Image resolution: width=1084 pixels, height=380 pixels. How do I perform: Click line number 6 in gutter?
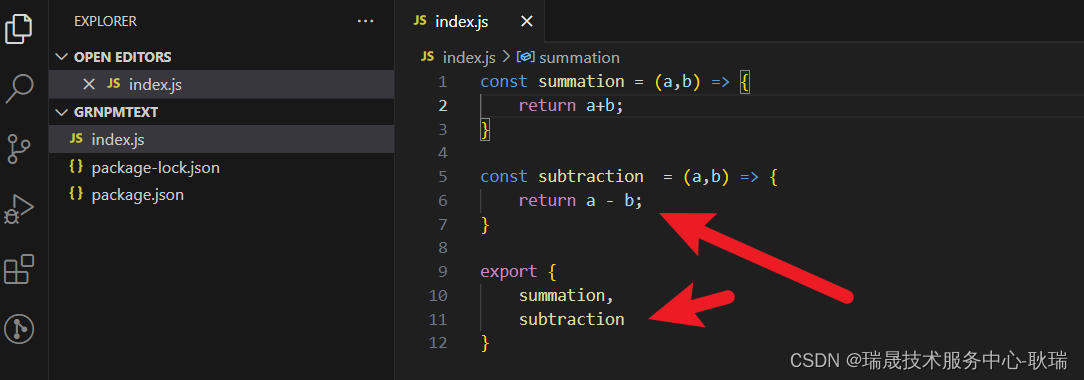[x=442, y=200]
